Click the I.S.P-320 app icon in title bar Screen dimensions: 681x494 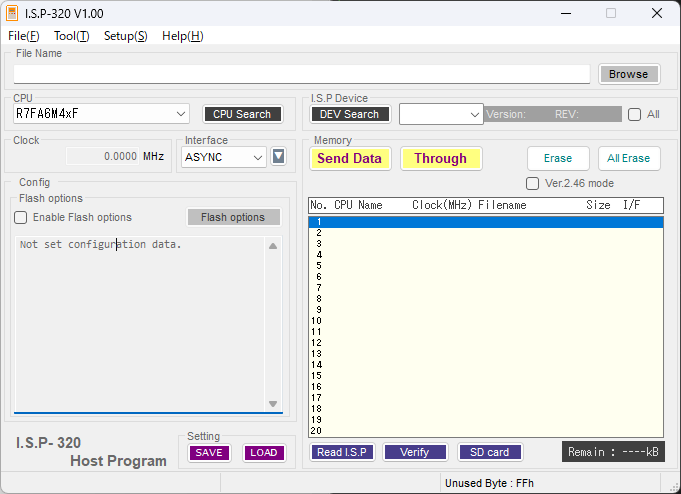coord(13,14)
